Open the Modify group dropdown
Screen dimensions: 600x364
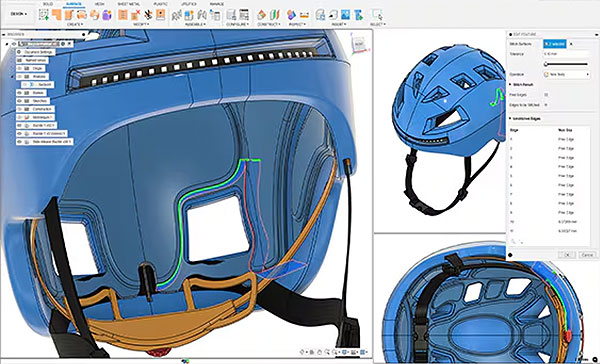[141, 24]
